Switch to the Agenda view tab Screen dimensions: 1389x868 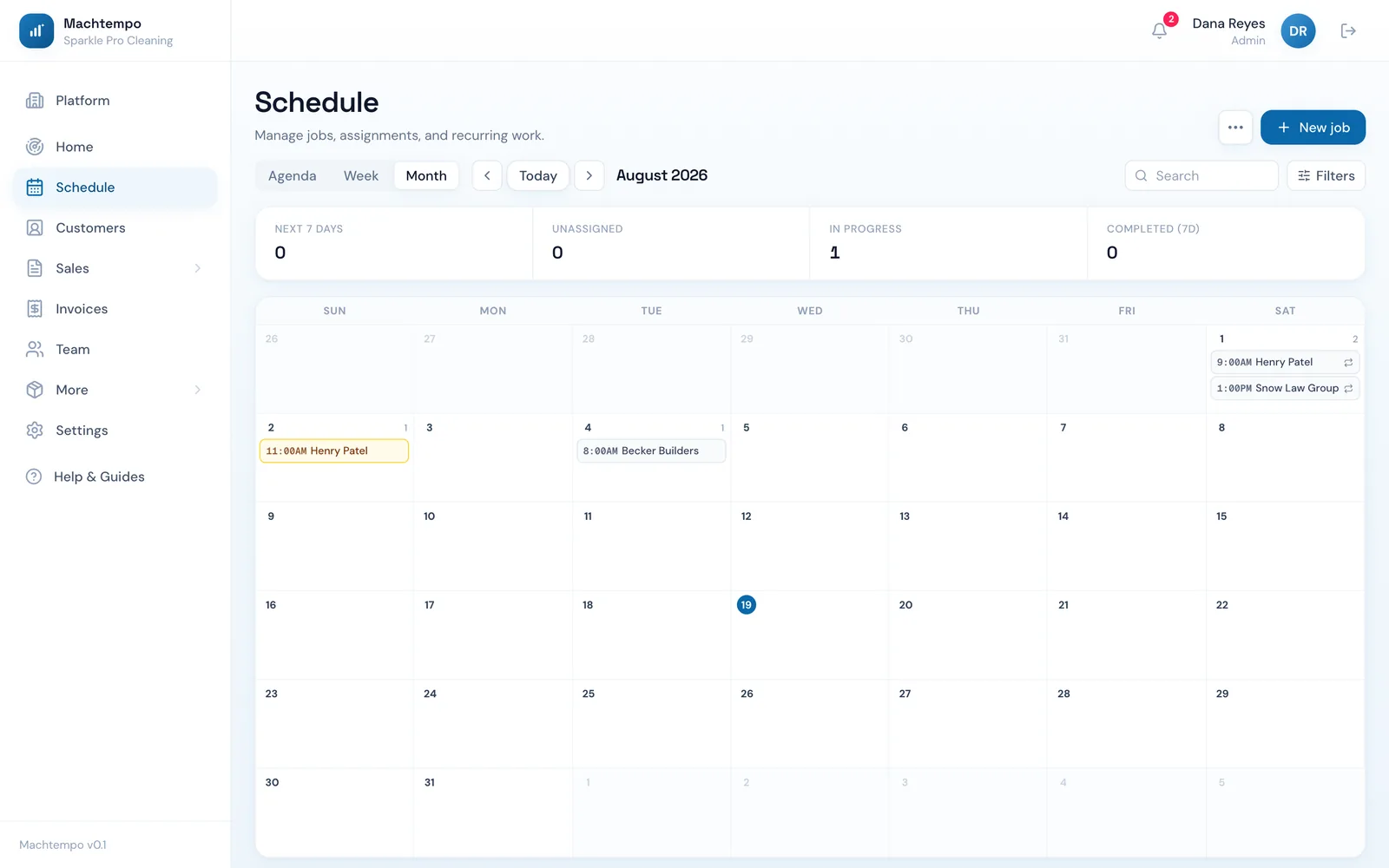tap(293, 175)
